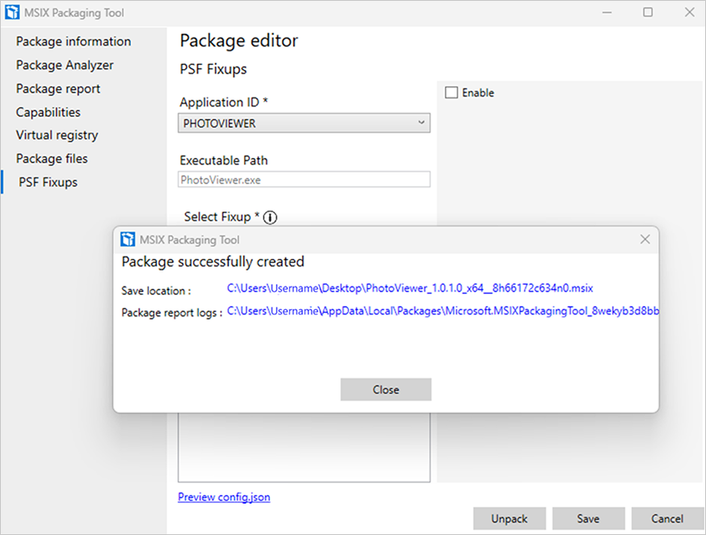Click the Executable Path field
This screenshot has width=706, height=535.
304,180
